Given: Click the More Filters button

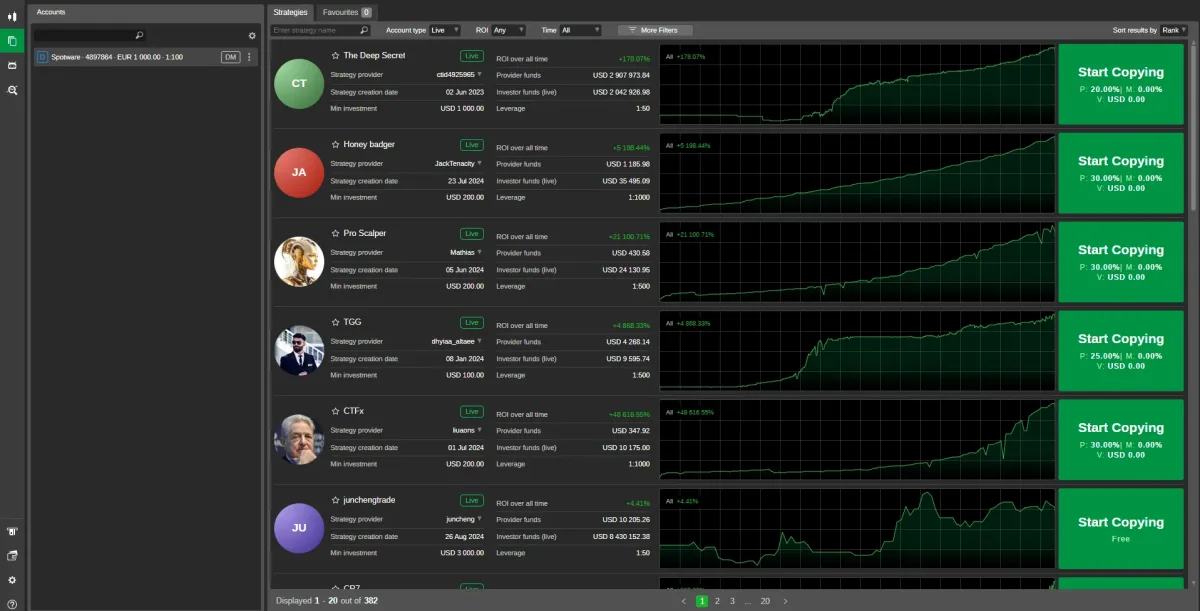Looking at the screenshot, I should click(x=654, y=30).
